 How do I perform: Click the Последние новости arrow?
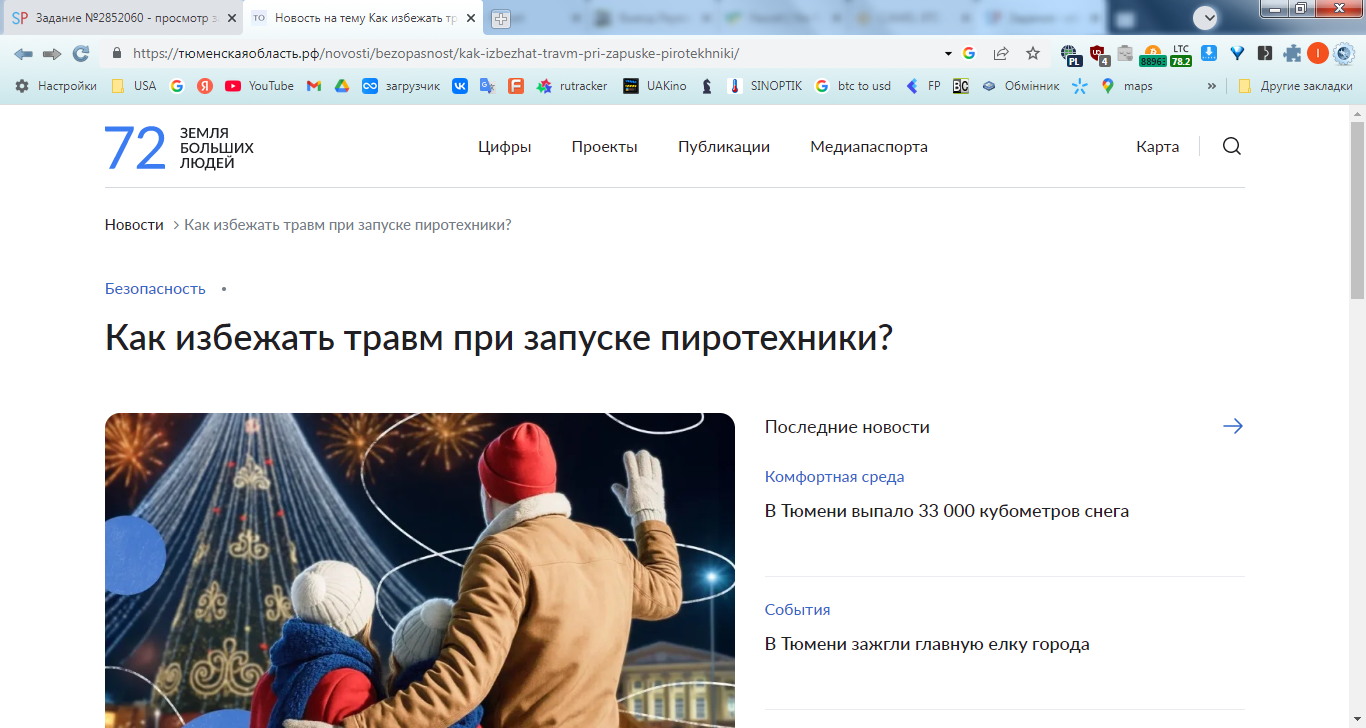(x=1233, y=427)
